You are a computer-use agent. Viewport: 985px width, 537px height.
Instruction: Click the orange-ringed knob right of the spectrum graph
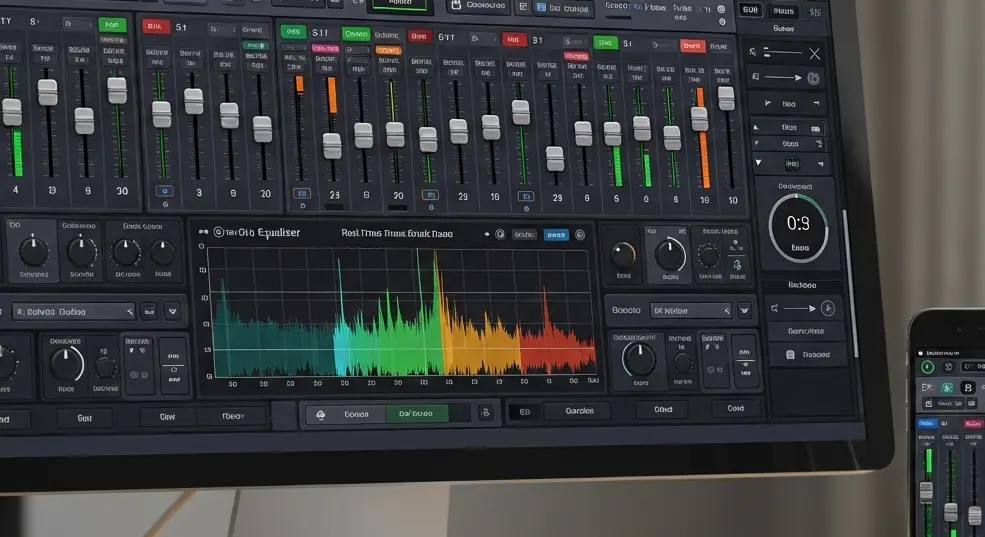623,255
